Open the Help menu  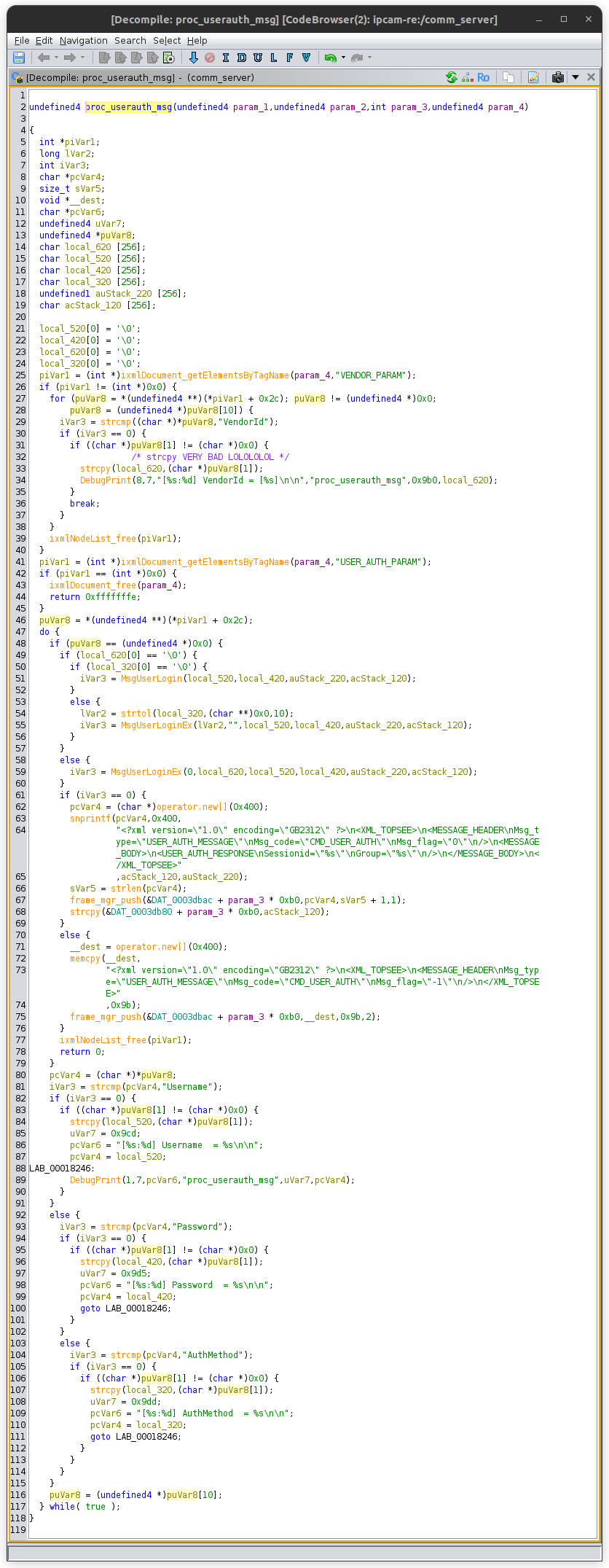[197, 41]
